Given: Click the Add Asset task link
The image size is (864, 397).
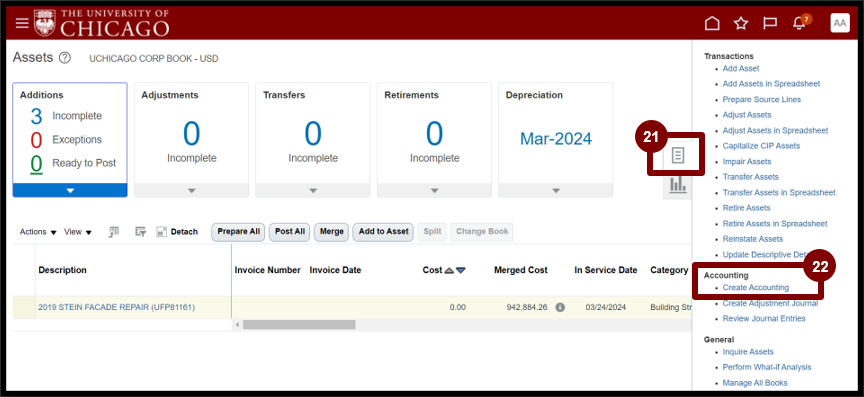Looking at the screenshot, I should coord(741,68).
